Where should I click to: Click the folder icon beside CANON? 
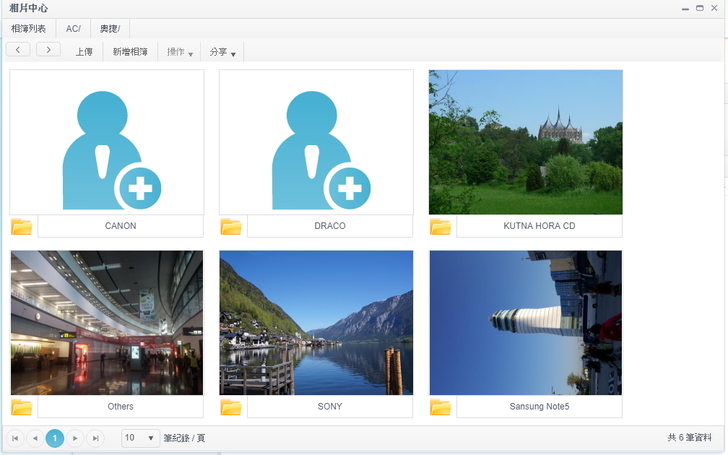(21, 226)
